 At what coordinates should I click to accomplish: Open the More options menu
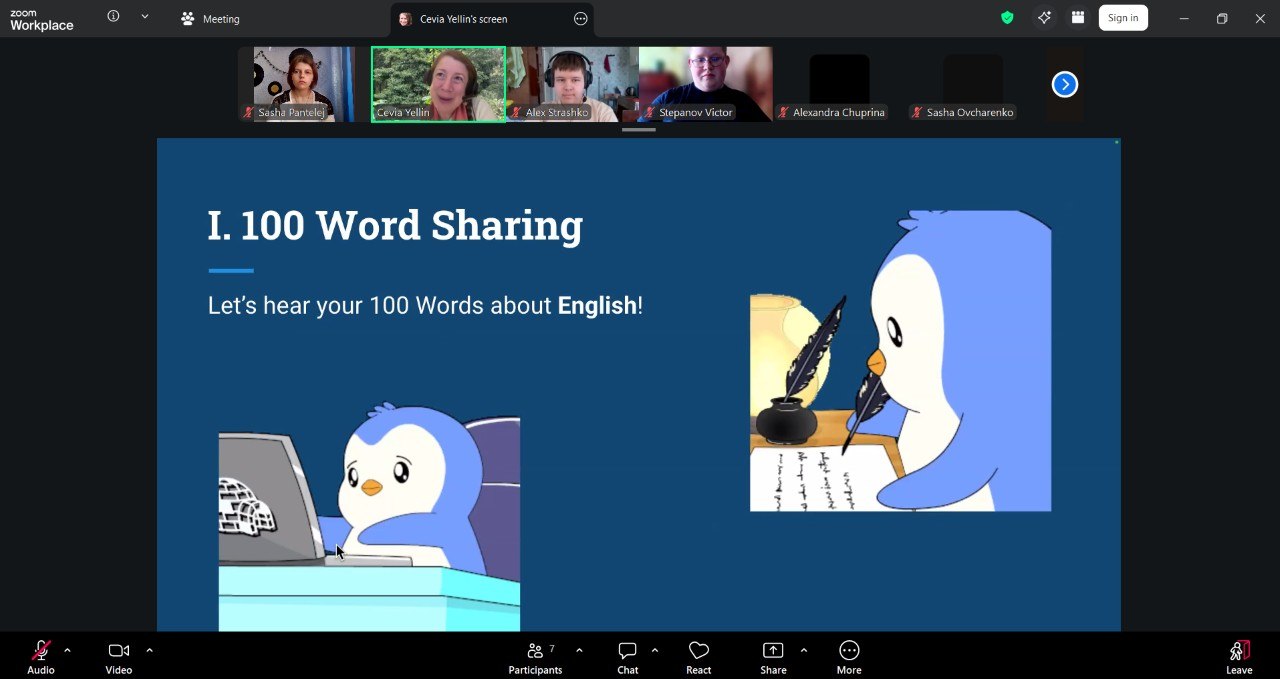(x=849, y=657)
